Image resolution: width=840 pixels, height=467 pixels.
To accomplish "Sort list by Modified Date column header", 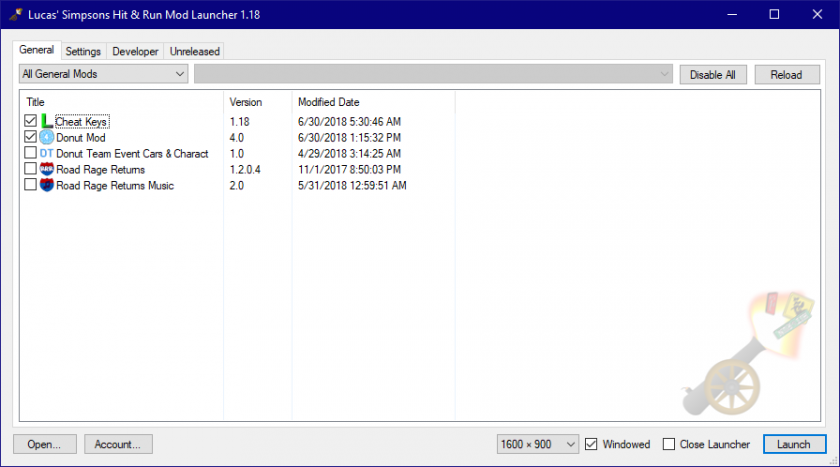I will [328, 102].
